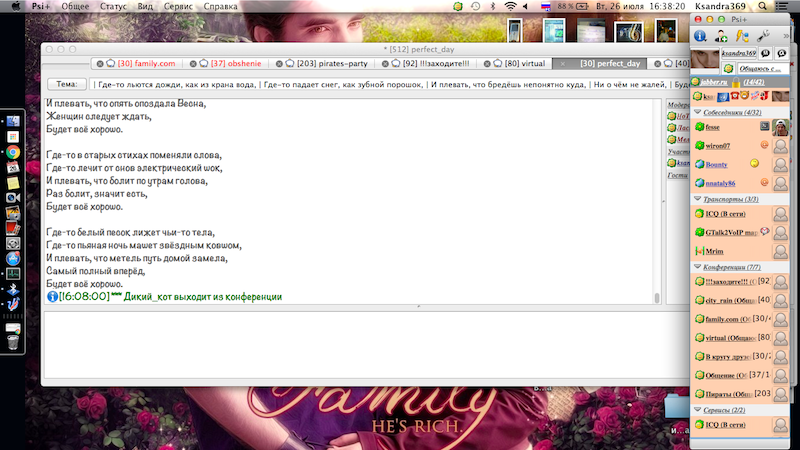Click client icon next to fesse
This screenshot has width=800, height=450.
pyautogui.click(x=764, y=126)
